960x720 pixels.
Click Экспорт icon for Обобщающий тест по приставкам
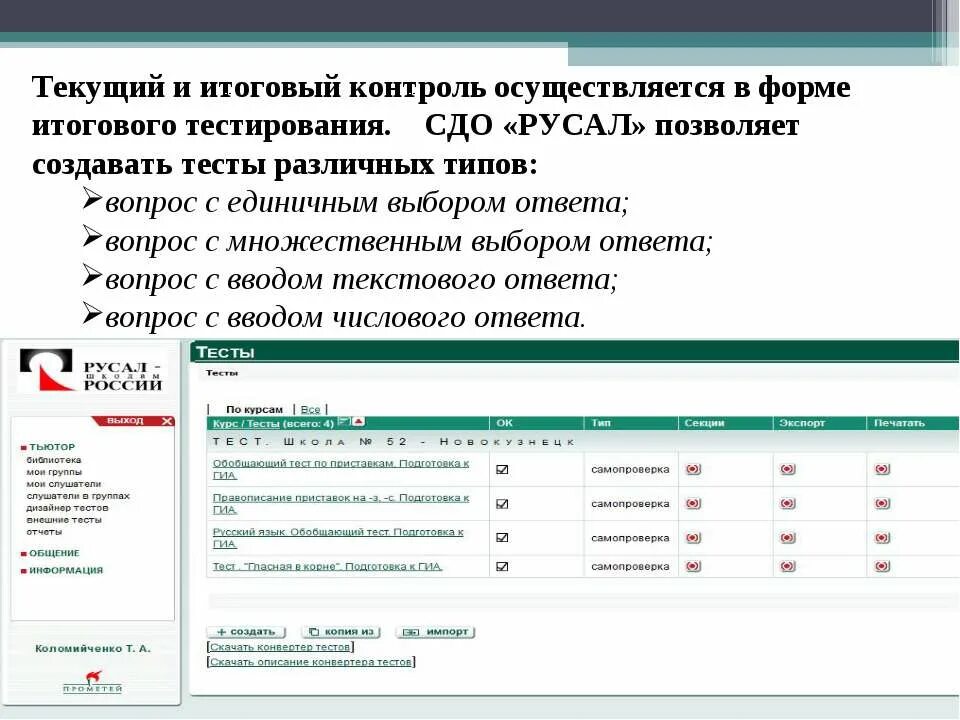pos(788,470)
